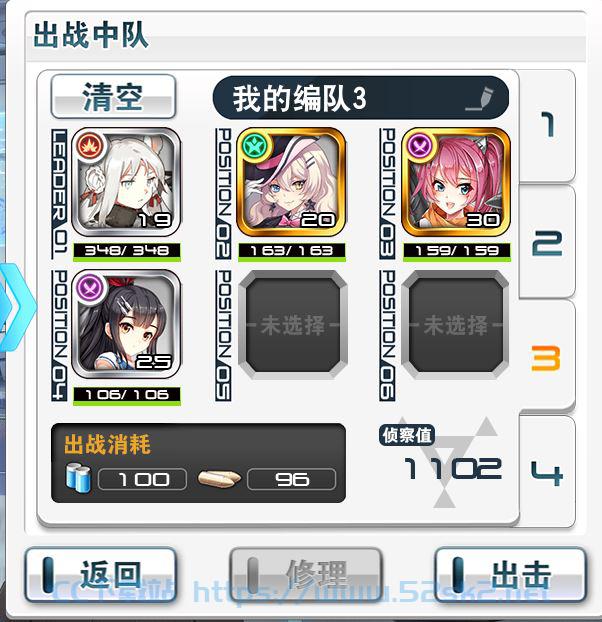Select the pink-haired girl in position 03

point(456,182)
